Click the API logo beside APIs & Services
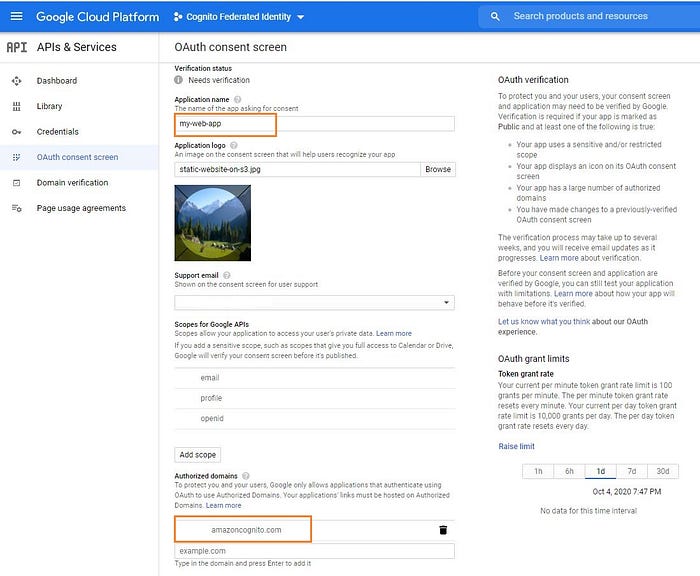Image resolution: width=700 pixels, height=576 pixels. (17, 47)
